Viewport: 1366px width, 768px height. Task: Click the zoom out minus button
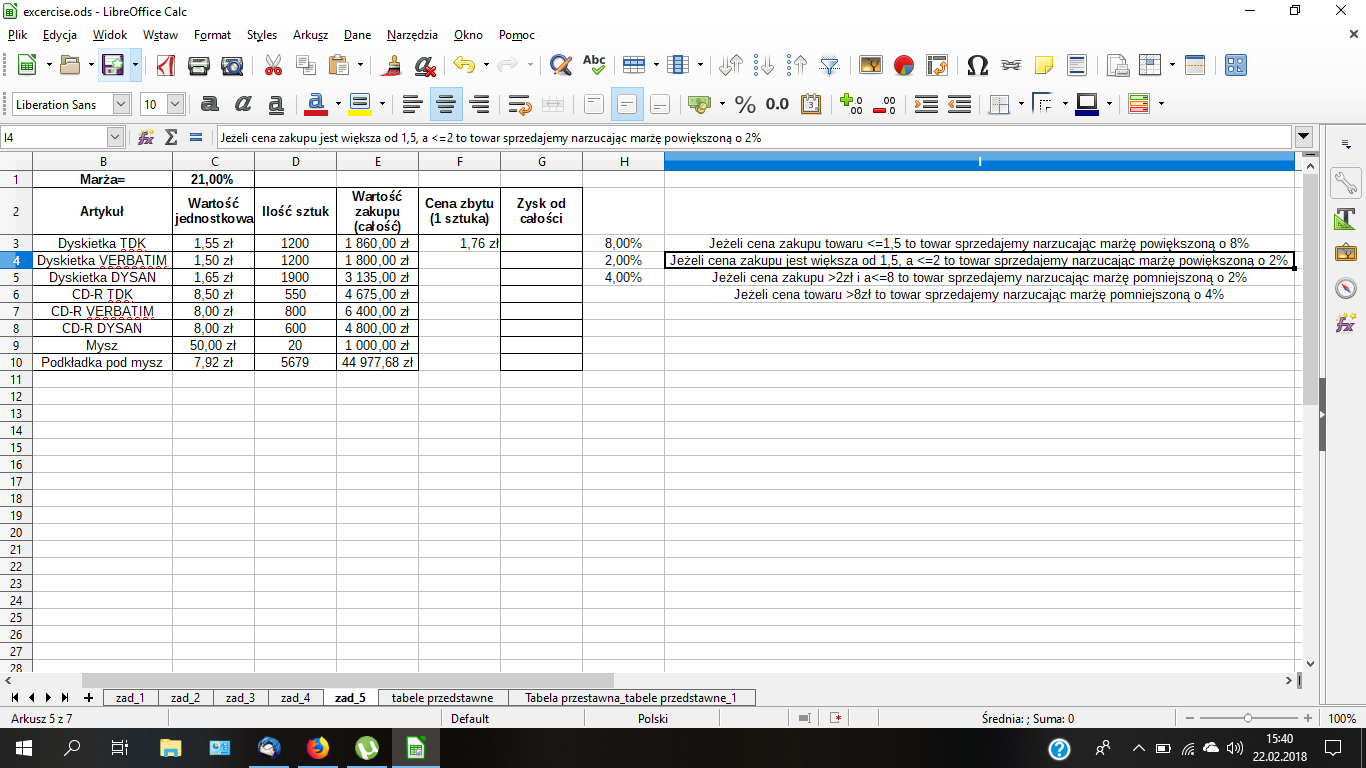[x=1190, y=718]
